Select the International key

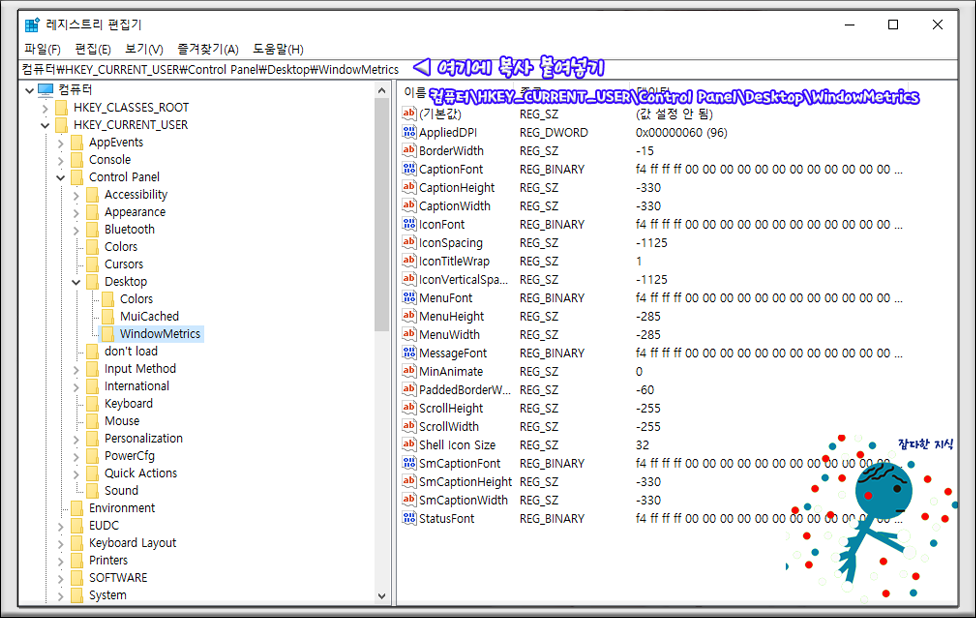(136, 386)
